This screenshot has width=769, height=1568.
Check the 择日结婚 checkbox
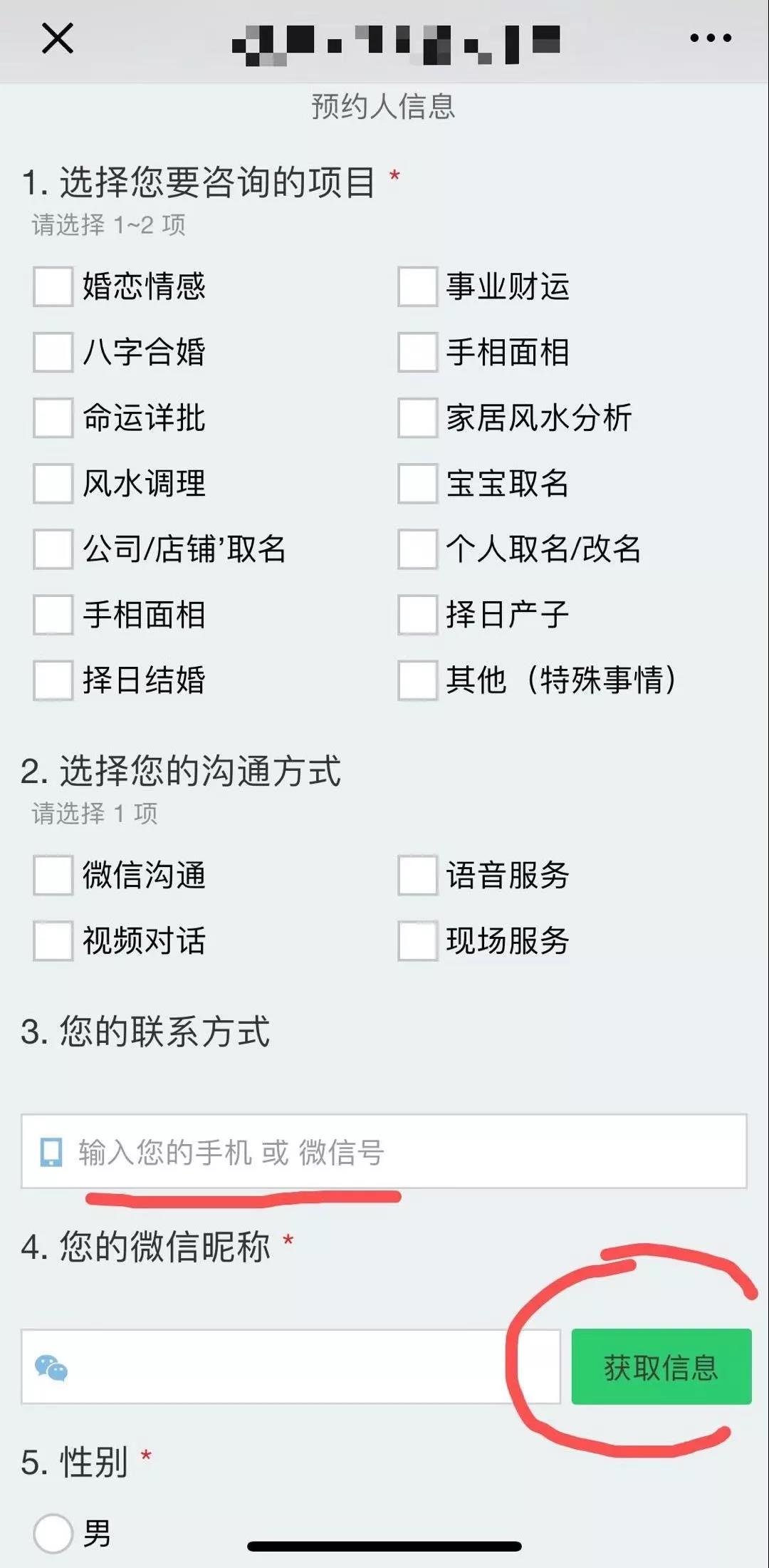pos(53,680)
